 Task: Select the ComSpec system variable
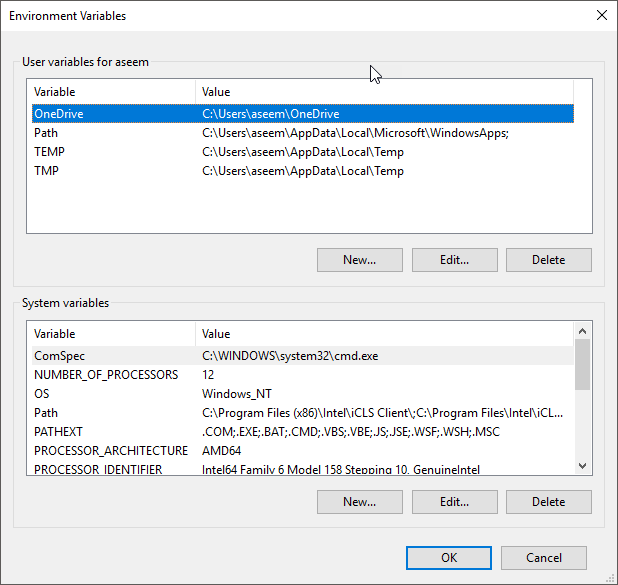click(x=303, y=356)
